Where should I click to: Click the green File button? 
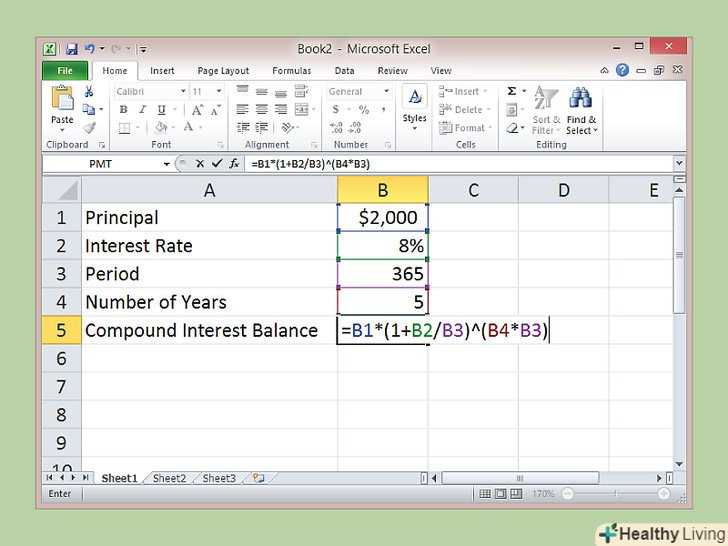65,71
